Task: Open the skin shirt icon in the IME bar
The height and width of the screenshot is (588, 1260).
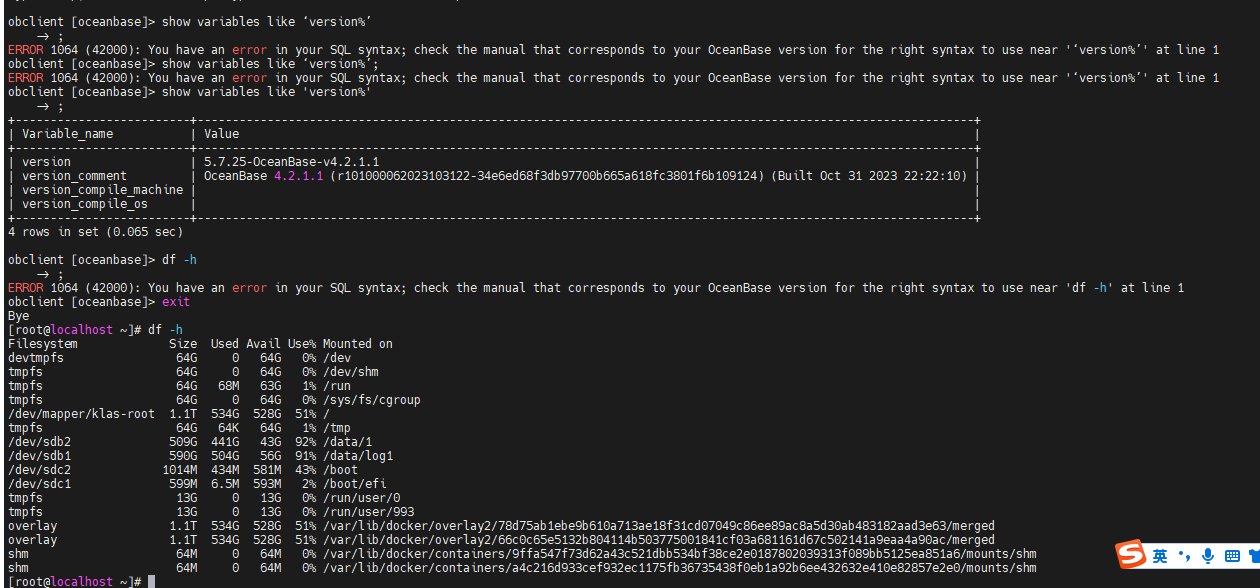Action: pos(1253,556)
